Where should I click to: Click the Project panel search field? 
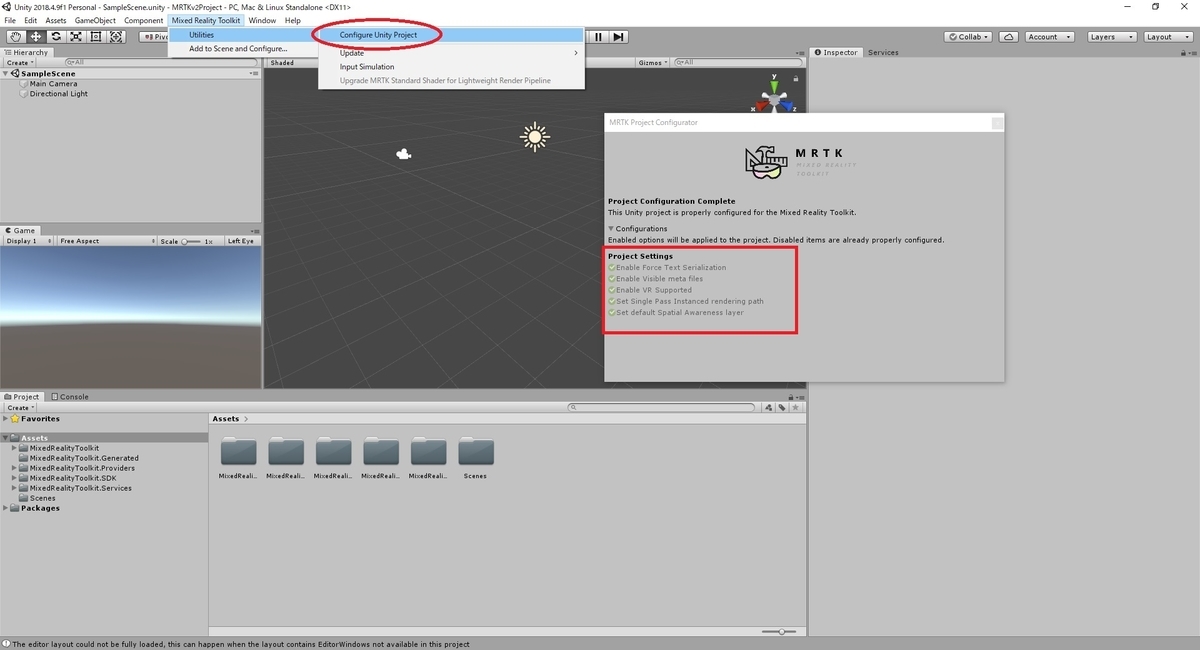[x=662, y=408]
